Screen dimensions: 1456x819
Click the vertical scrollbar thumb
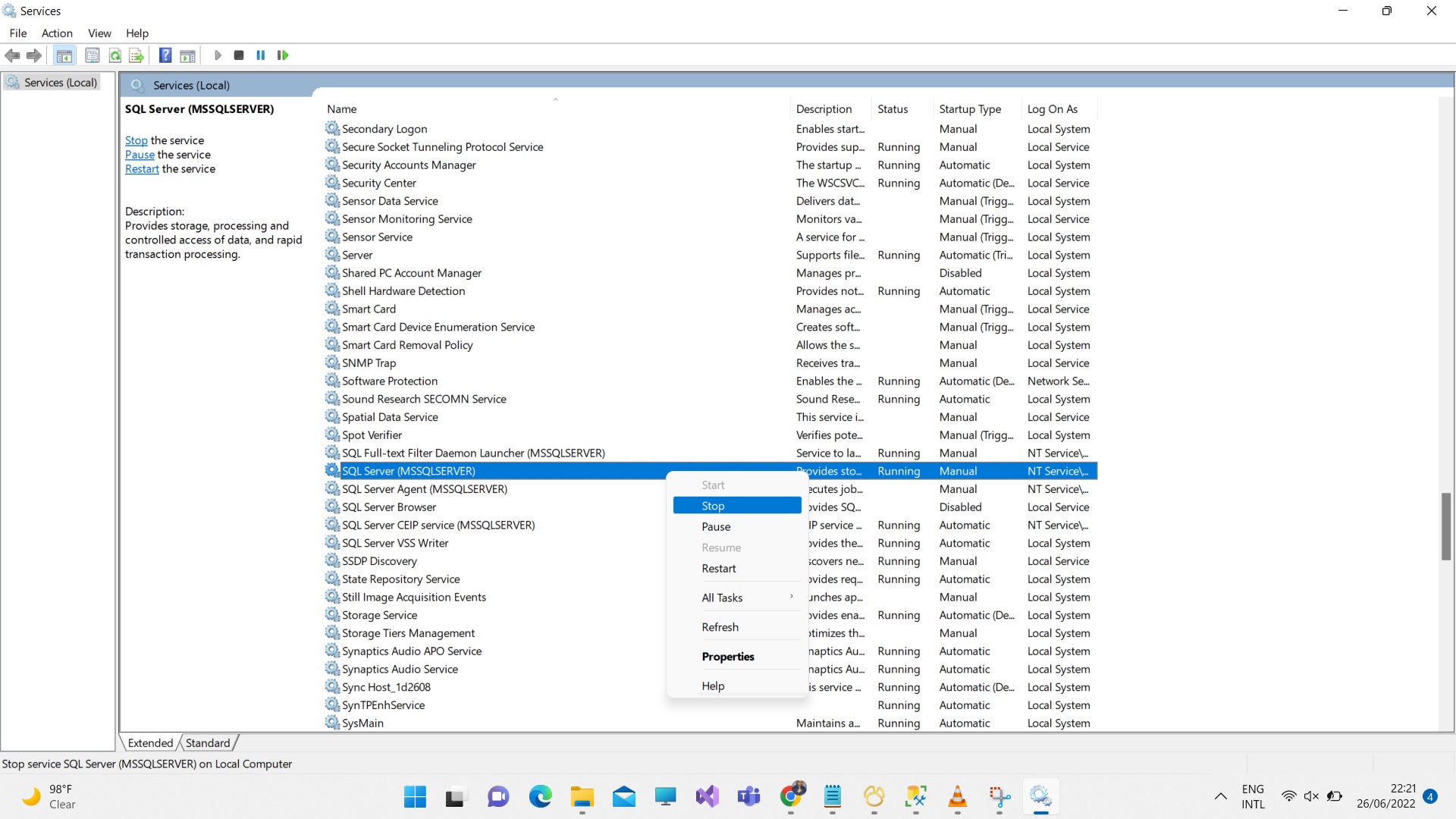pyautogui.click(x=1446, y=526)
